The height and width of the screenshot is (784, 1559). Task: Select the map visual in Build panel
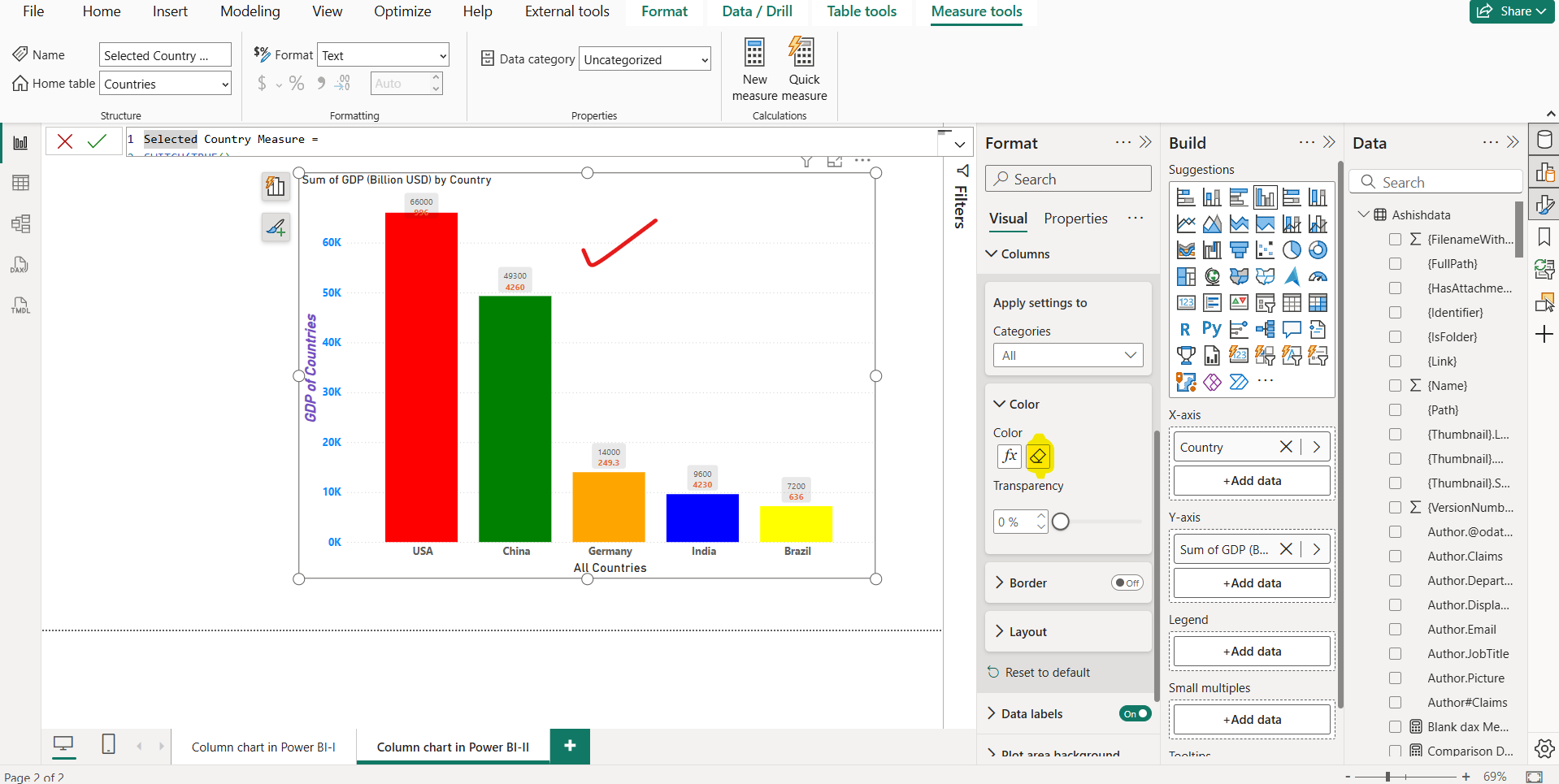1212,276
